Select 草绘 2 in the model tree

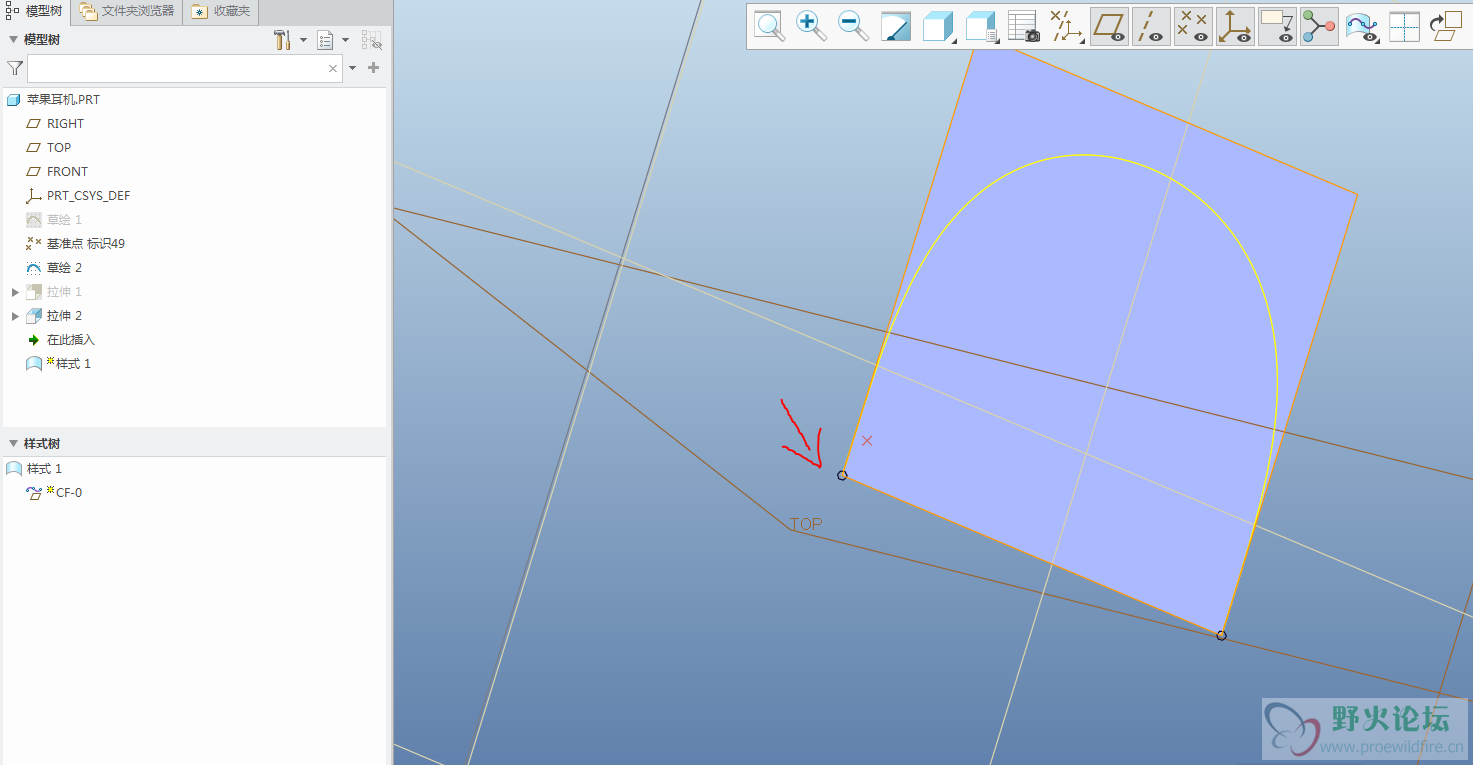[x=64, y=268]
